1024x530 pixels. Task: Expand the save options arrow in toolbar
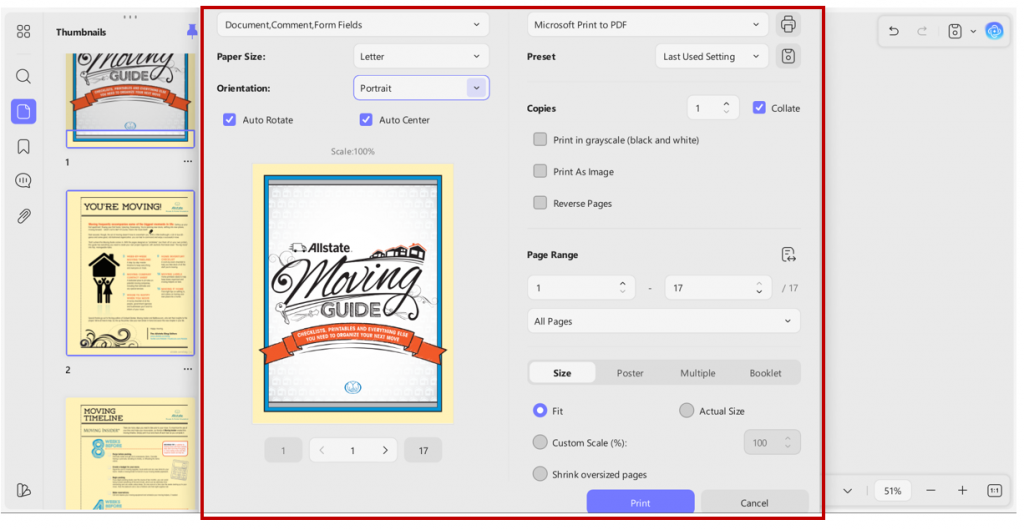click(x=973, y=31)
